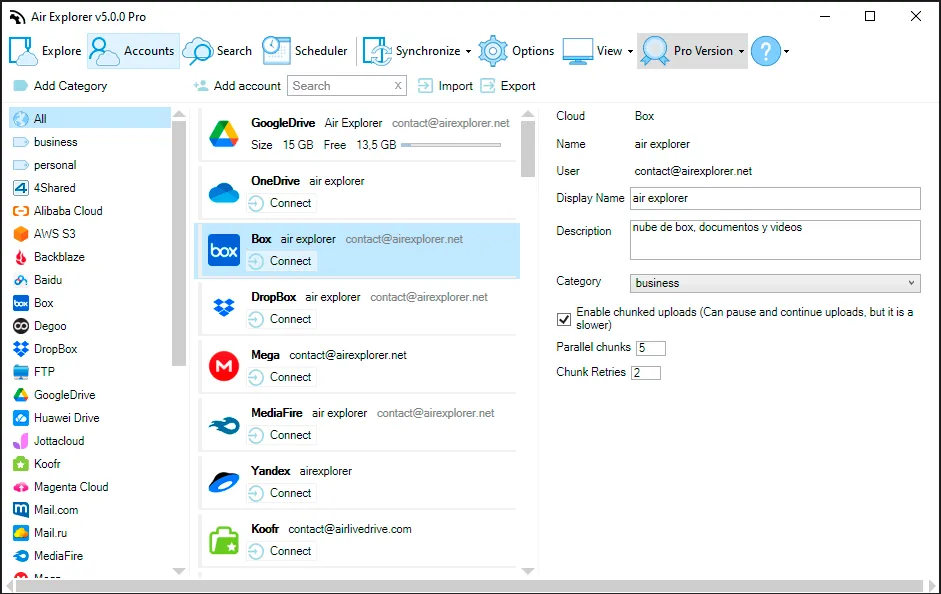Open the Scheduler
The height and width of the screenshot is (594, 941).
[x=305, y=51]
